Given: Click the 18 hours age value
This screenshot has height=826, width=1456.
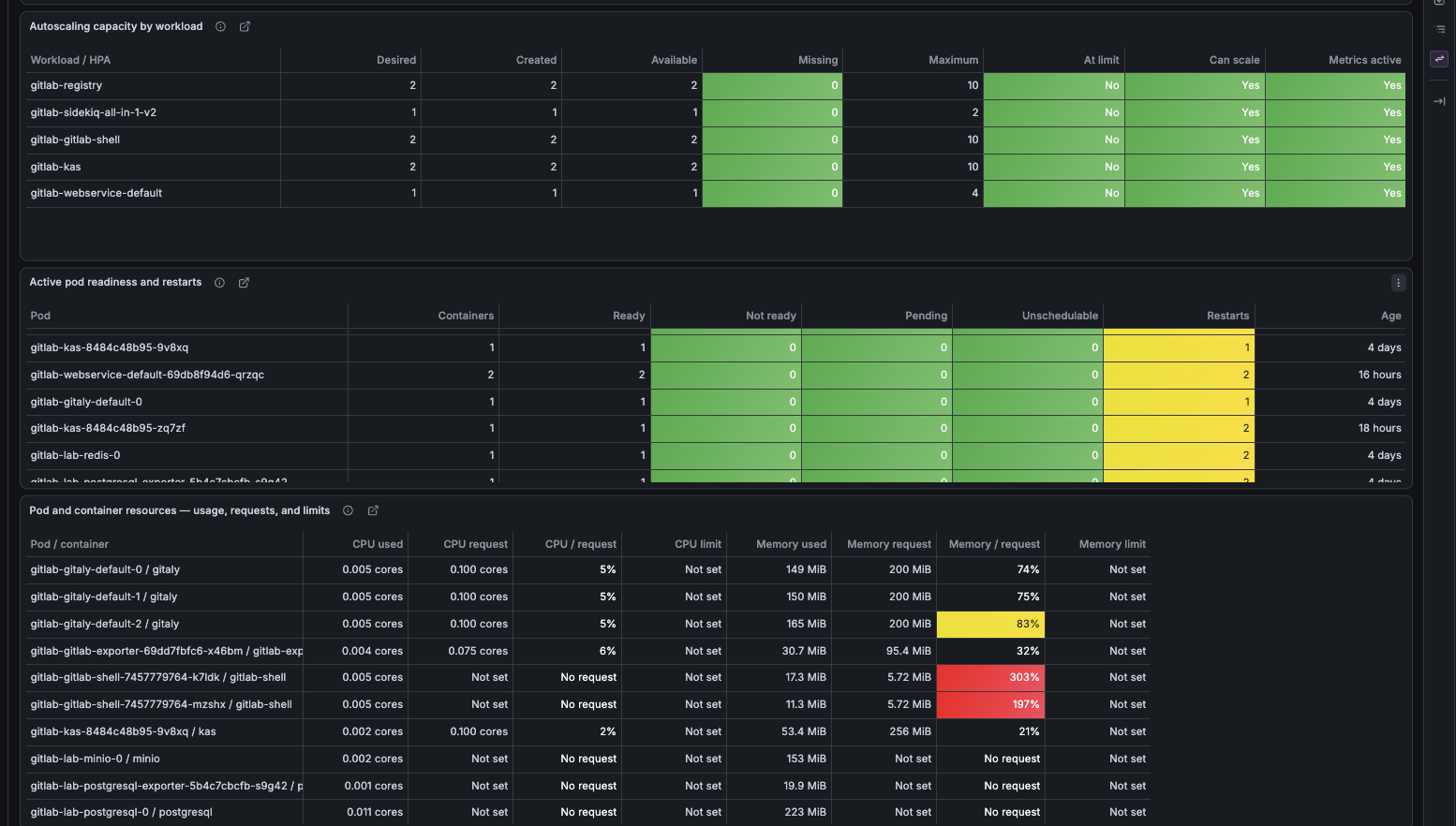Looking at the screenshot, I should 1380,428.
